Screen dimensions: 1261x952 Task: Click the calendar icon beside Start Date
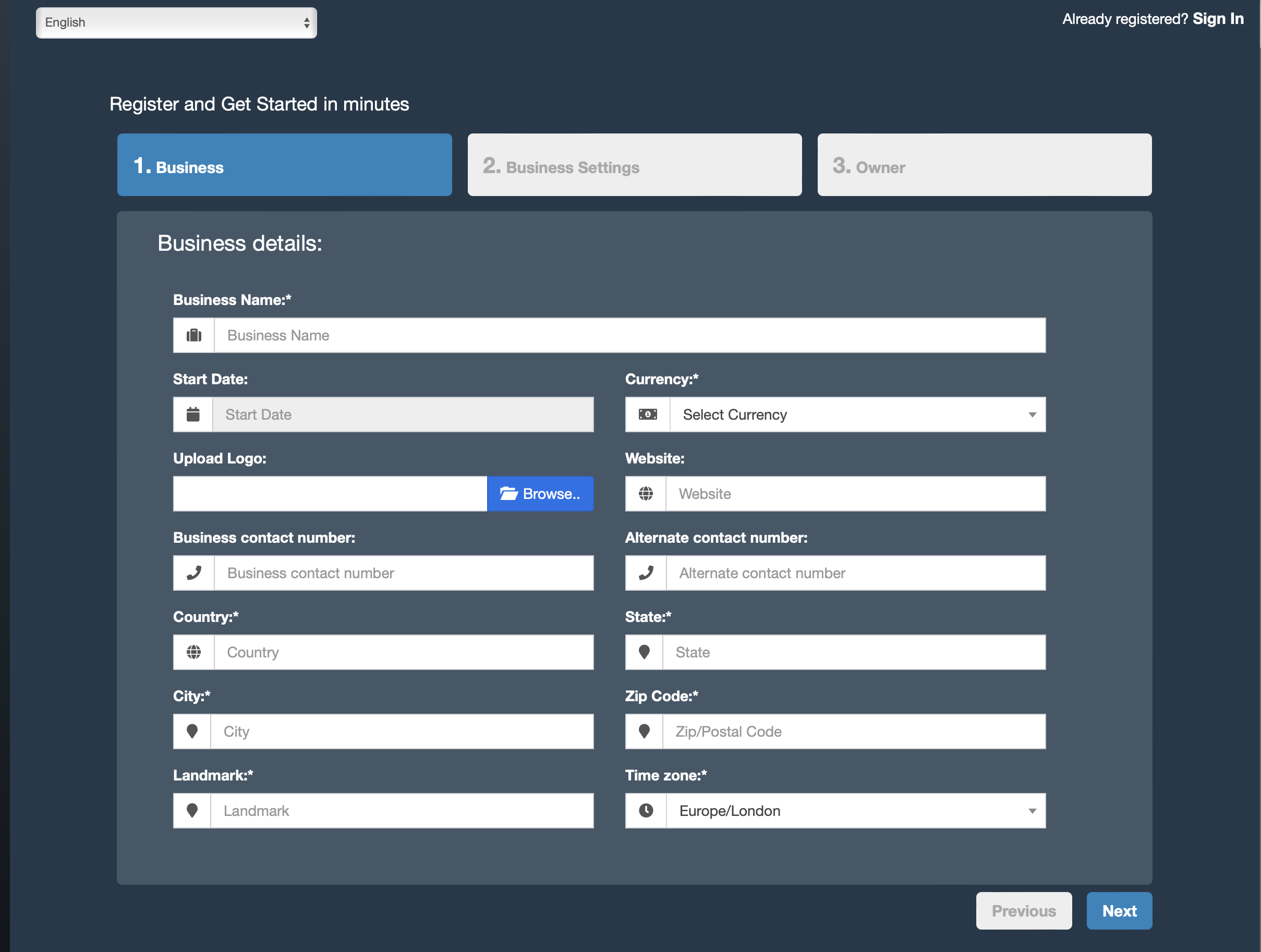click(193, 414)
